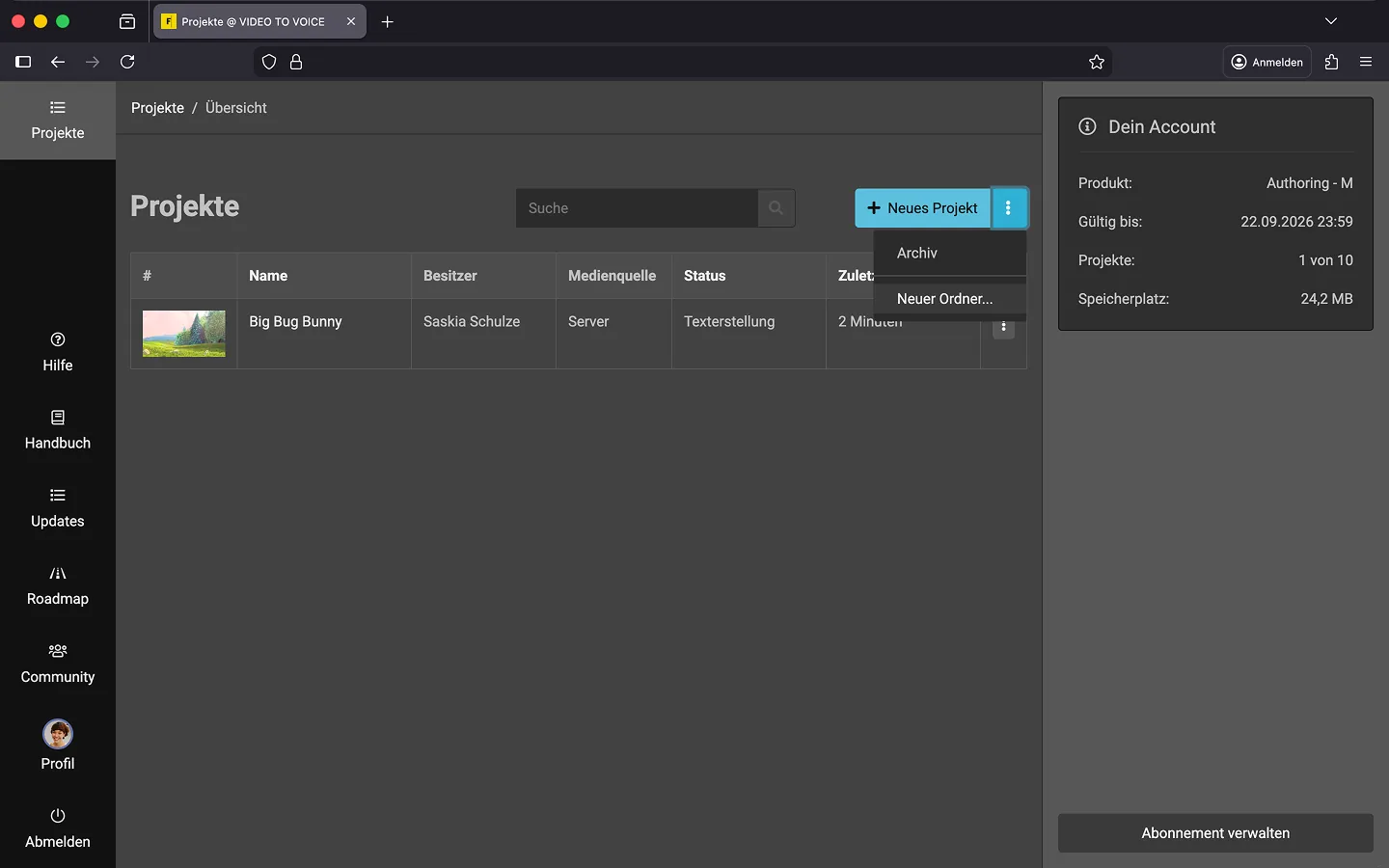Screen dimensions: 1389x868
Task: Click Abonnement verwalten button
Action: [x=1215, y=833]
